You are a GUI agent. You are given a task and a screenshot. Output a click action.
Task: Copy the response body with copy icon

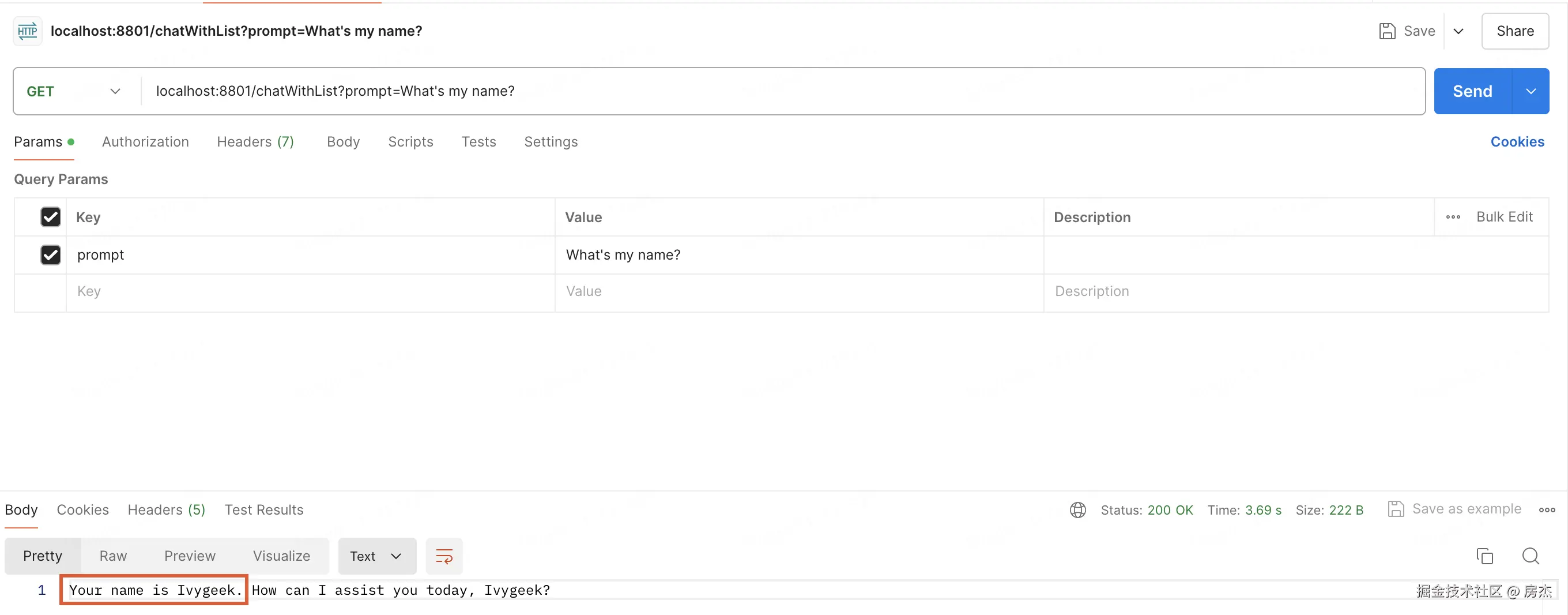tap(1484, 556)
